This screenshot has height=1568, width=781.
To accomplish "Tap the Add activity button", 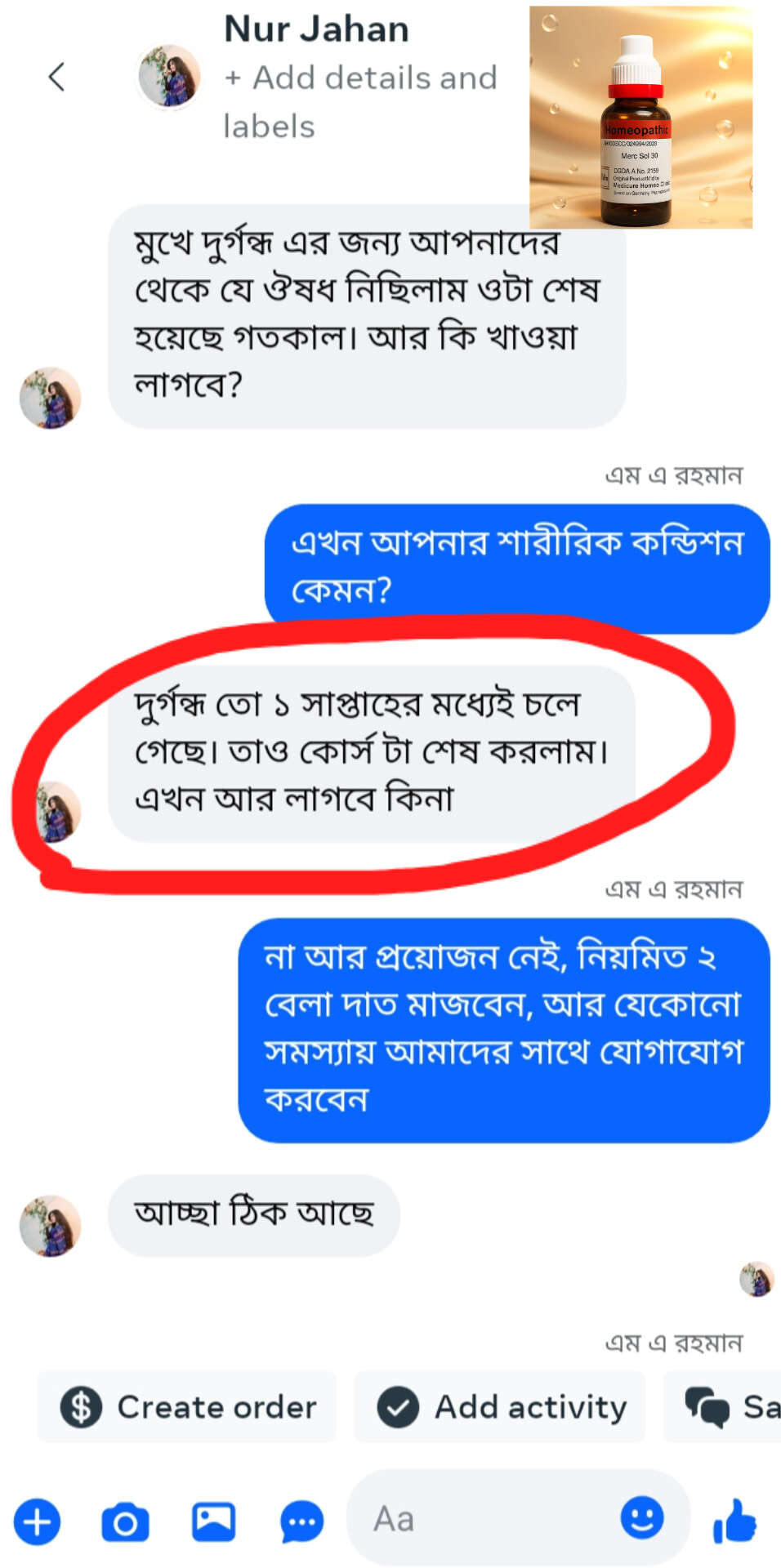I will click(500, 1407).
